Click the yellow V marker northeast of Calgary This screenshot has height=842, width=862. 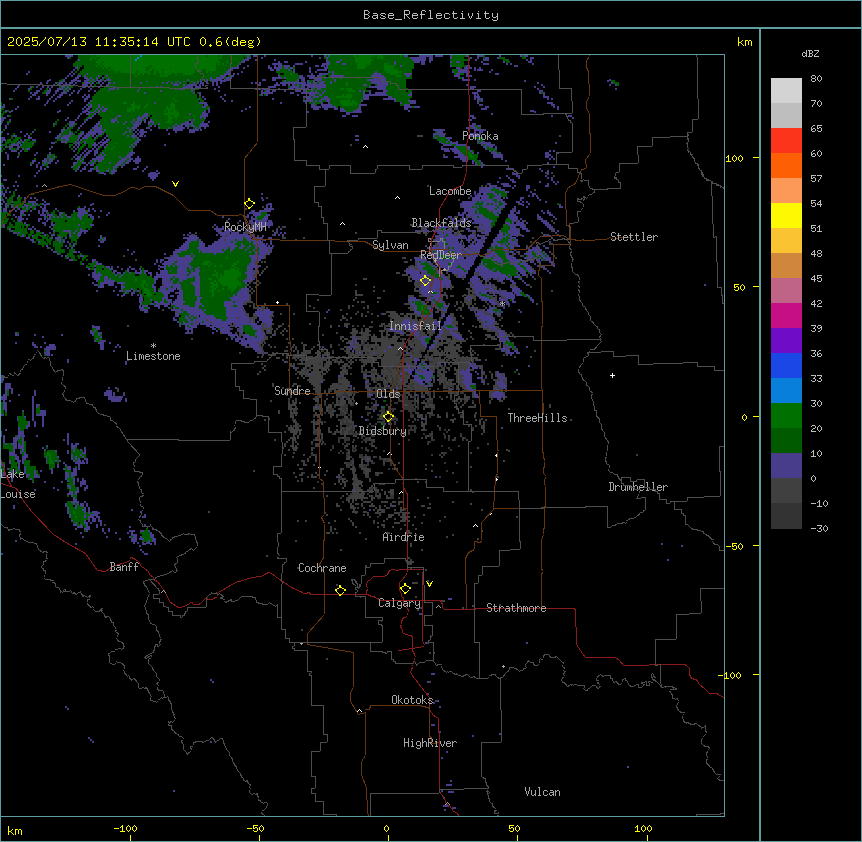[429, 584]
